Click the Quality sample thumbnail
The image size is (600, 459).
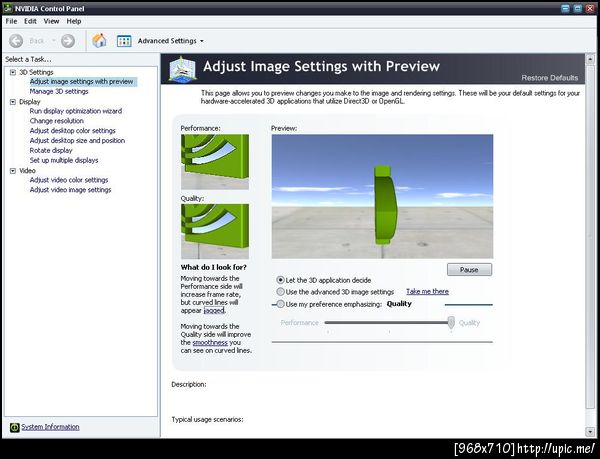(x=215, y=231)
